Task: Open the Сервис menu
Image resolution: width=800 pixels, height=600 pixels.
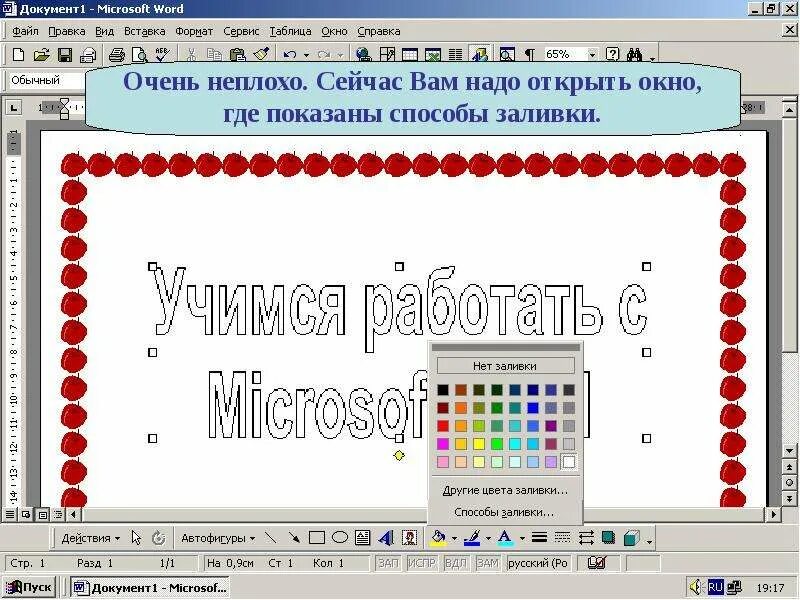Action: (x=241, y=31)
